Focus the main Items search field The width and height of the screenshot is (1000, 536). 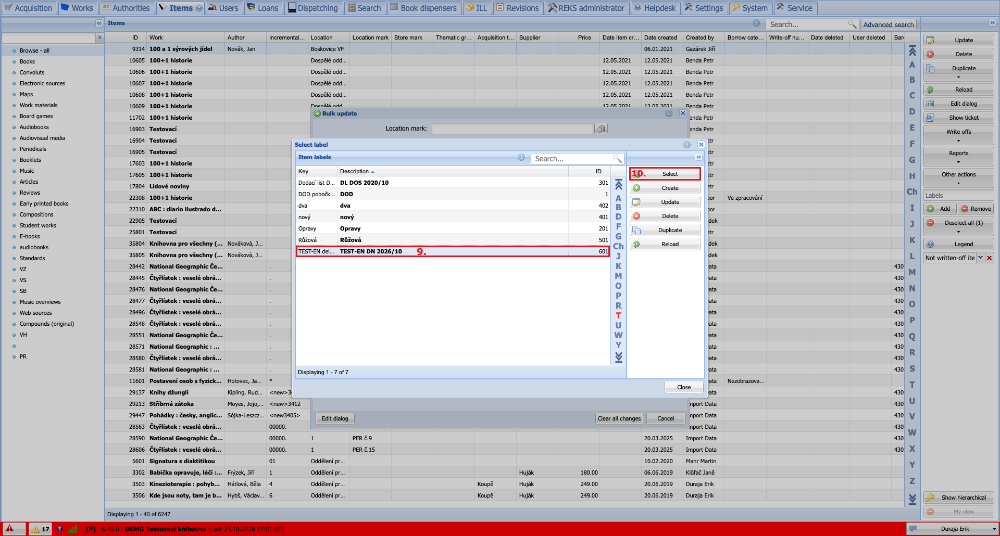click(x=807, y=24)
